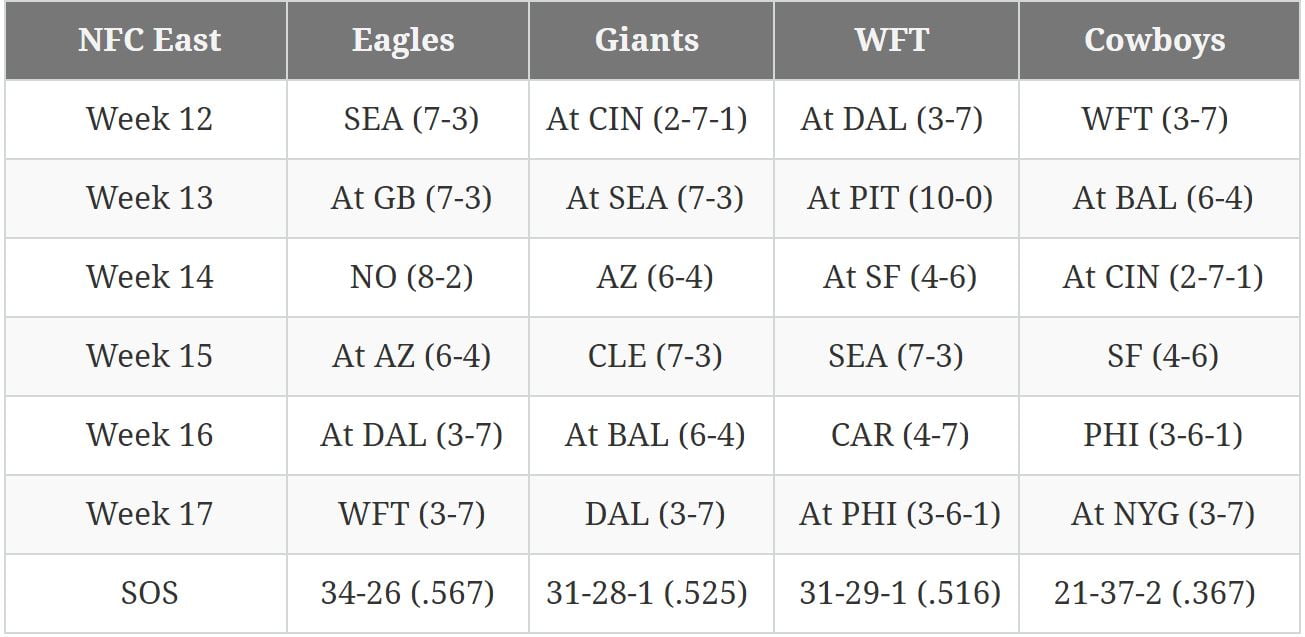The width and height of the screenshot is (1305, 637).
Task: Click the At NYG (3-7) cell
Action: [x=1162, y=514]
